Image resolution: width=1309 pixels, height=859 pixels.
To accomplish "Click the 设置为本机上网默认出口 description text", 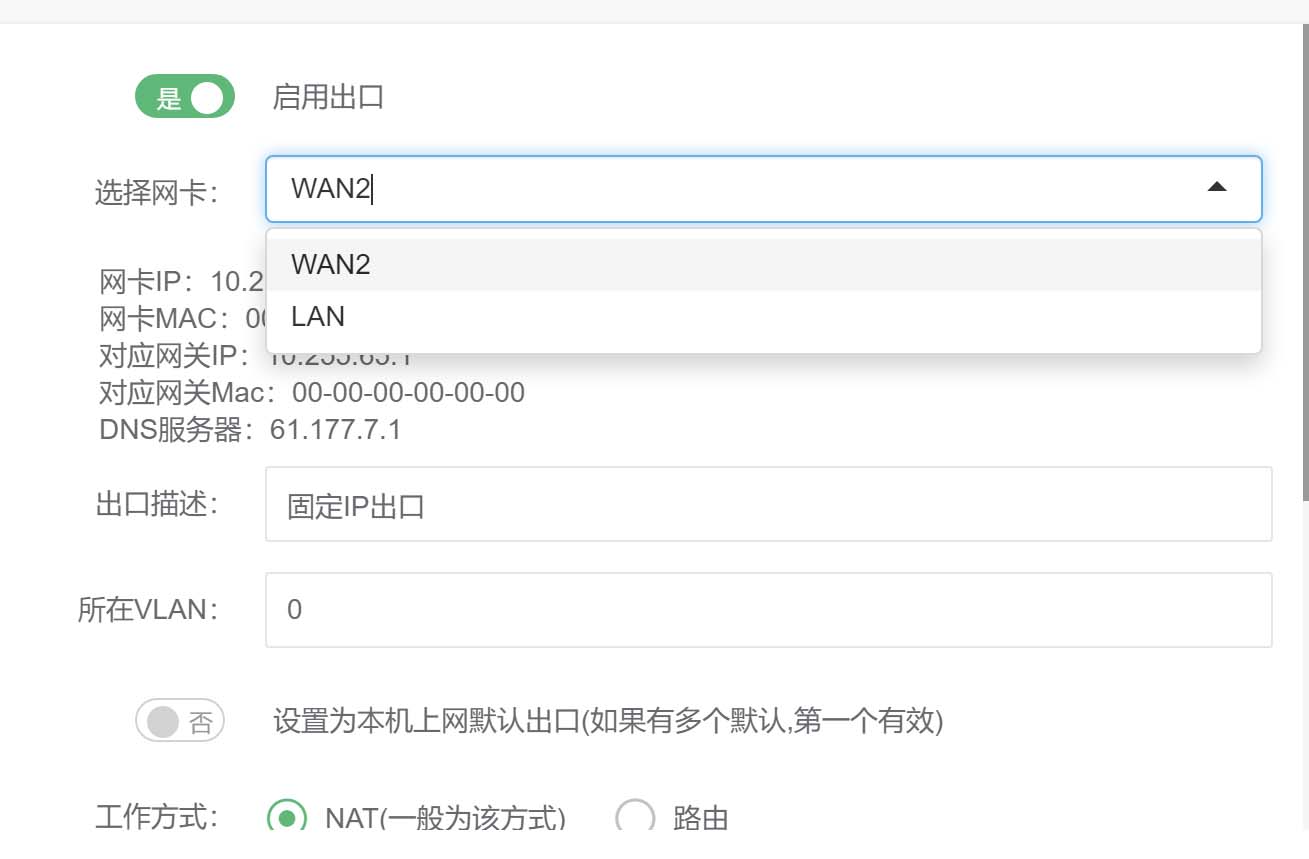I will pyautogui.click(x=608, y=721).
